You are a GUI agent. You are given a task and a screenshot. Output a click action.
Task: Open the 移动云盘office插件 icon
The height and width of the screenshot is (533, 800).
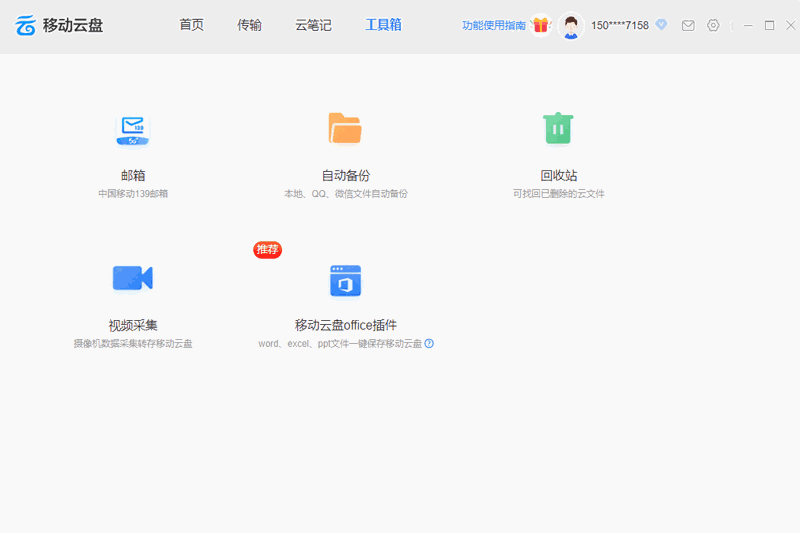tap(345, 281)
